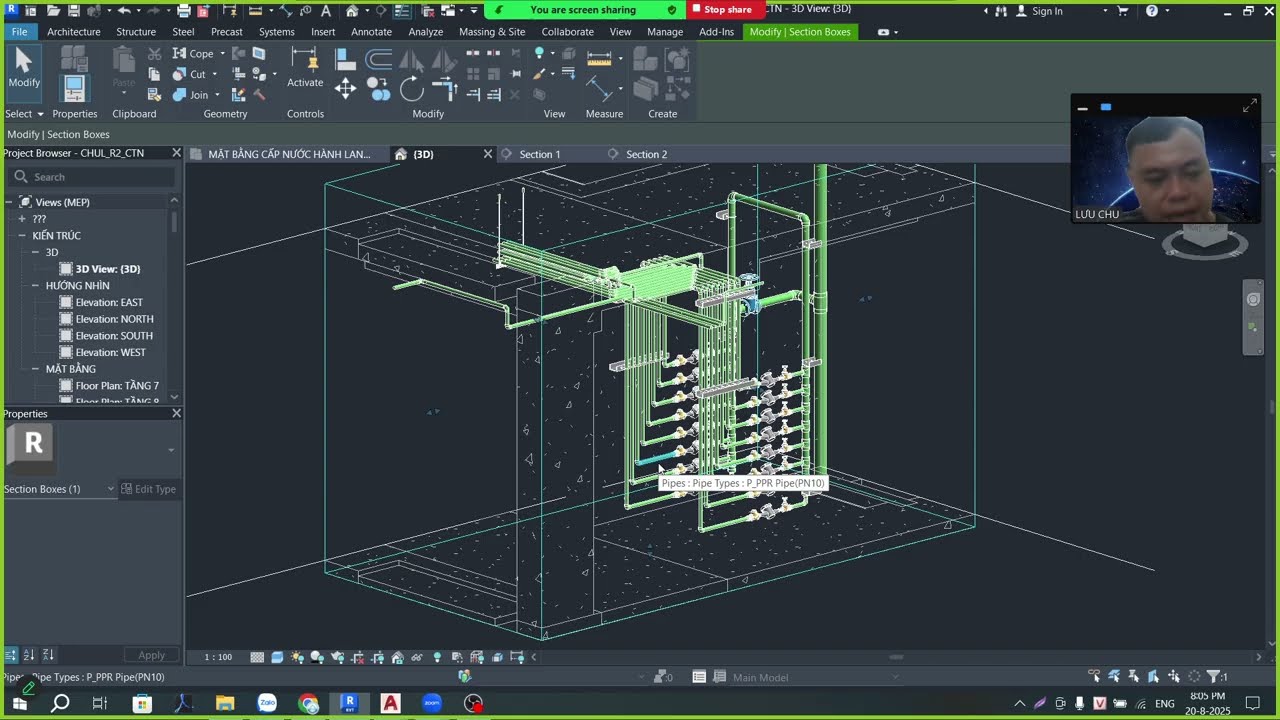The height and width of the screenshot is (720, 1280).
Task: Select Elevation: NORTH in Project Browser
Action: tap(115, 319)
